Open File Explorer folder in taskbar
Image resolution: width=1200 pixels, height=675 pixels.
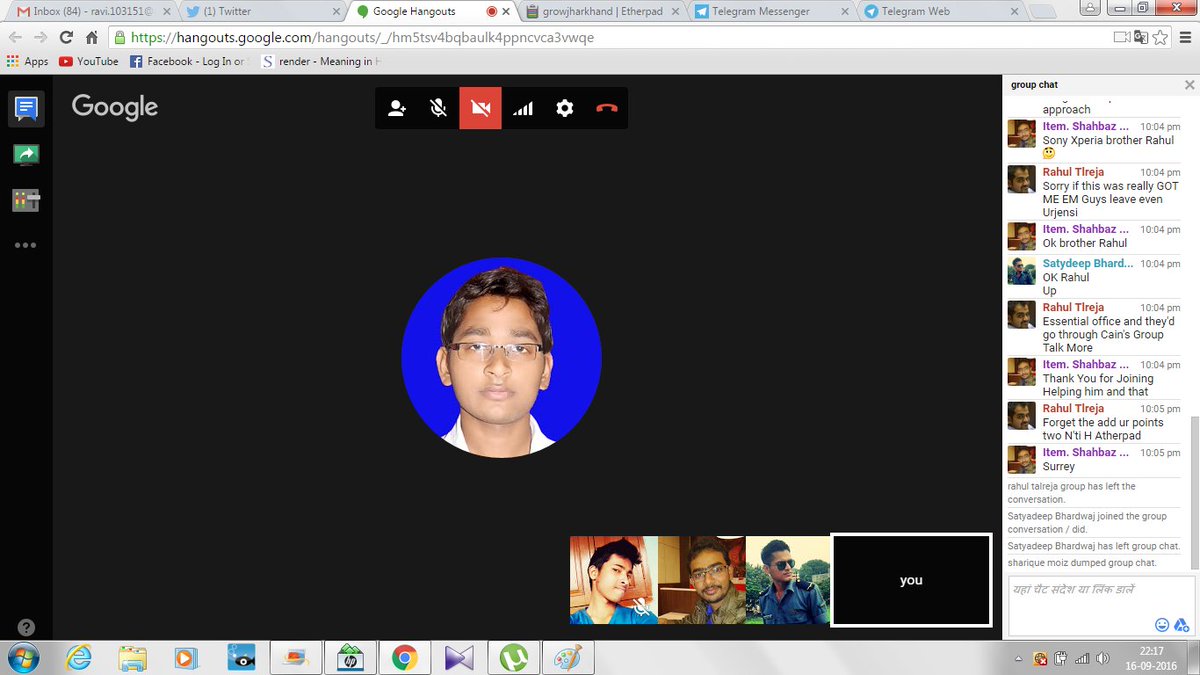tap(133, 657)
